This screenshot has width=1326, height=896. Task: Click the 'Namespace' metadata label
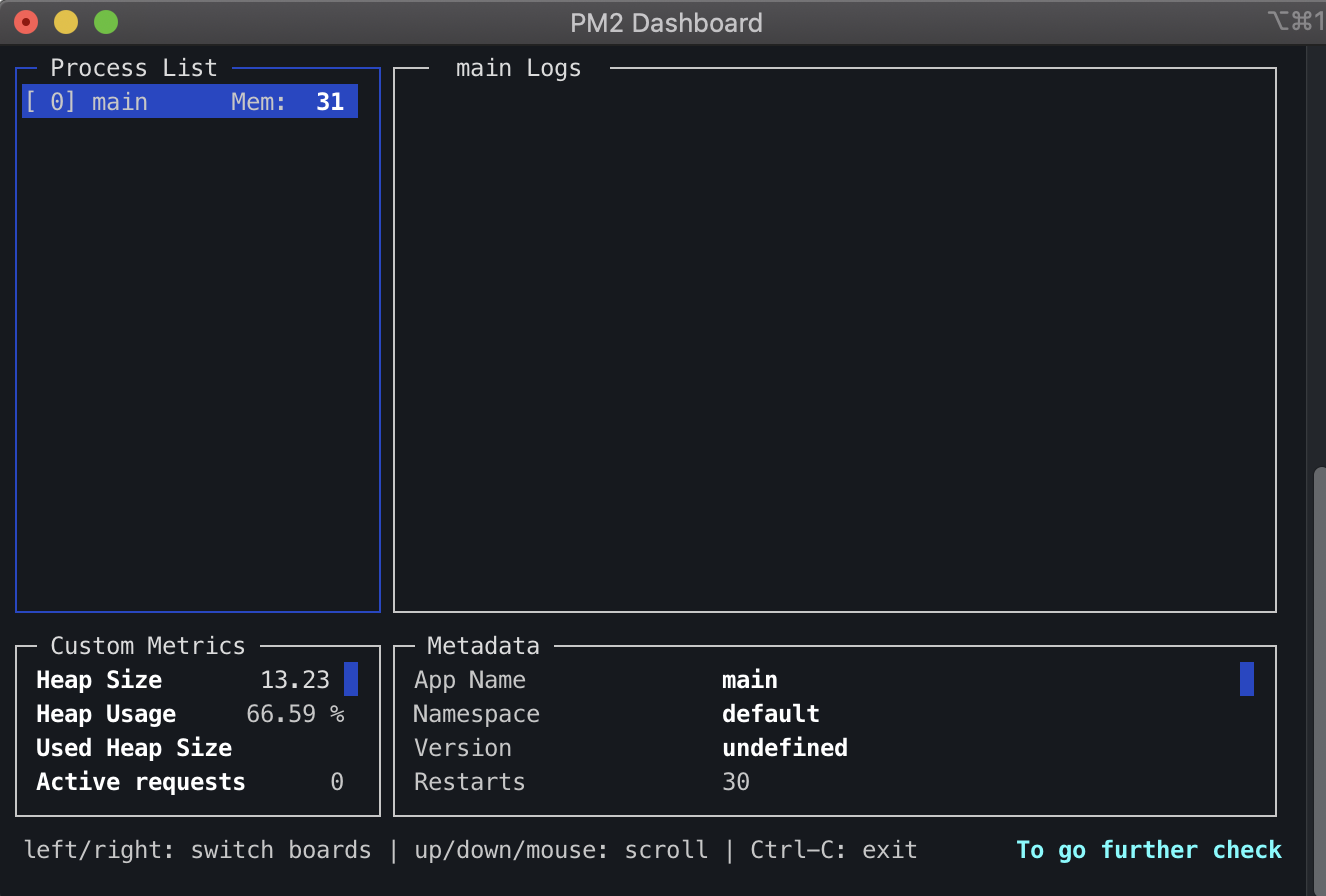[x=477, y=714]
